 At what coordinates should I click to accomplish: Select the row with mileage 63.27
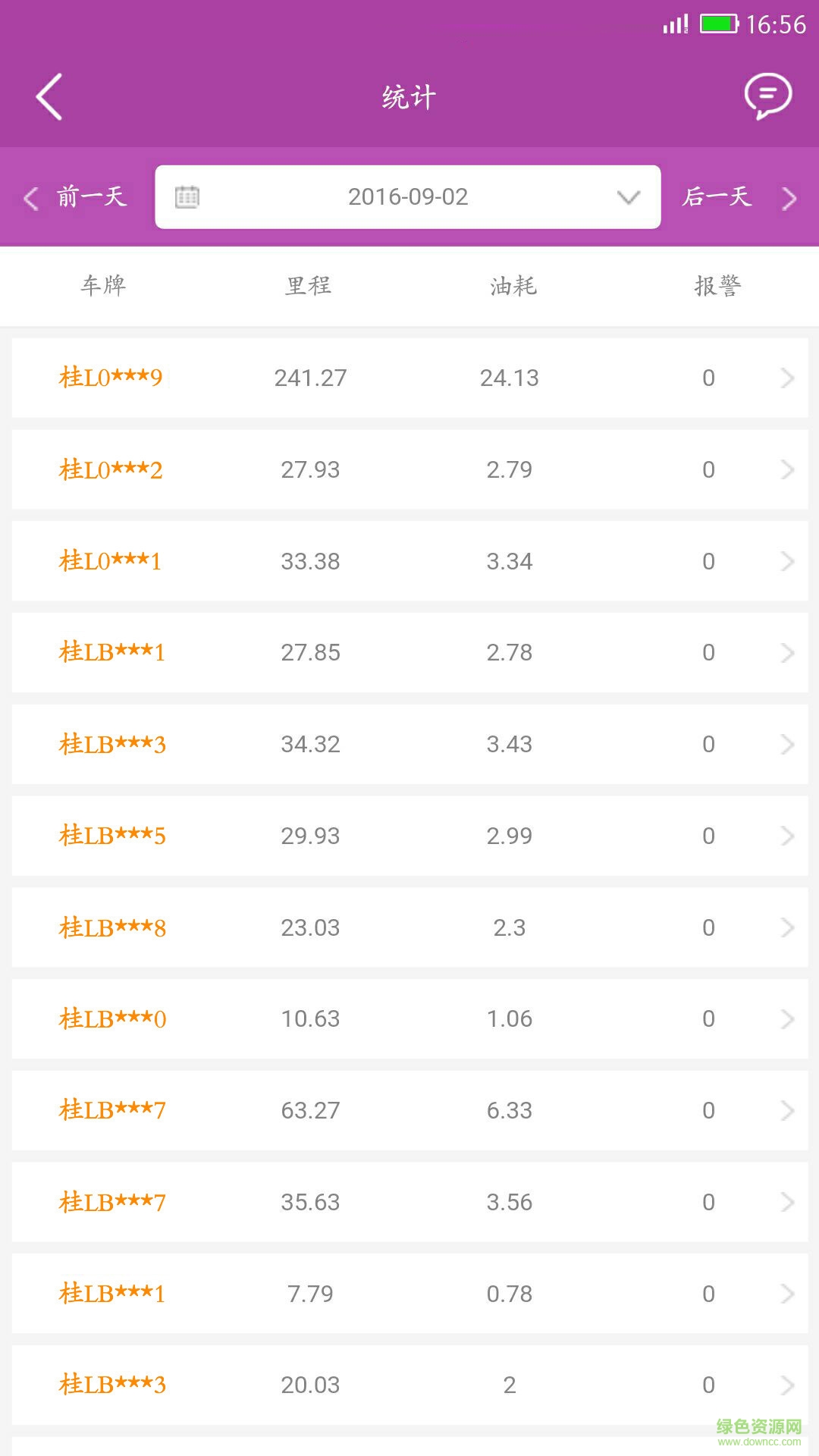pyautogui.click(x=310, y=1110)
